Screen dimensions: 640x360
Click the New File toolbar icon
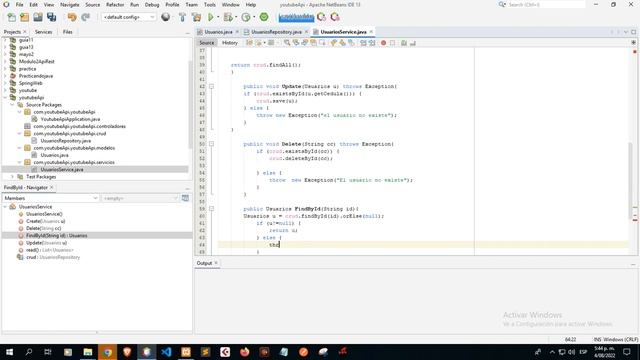11,17
